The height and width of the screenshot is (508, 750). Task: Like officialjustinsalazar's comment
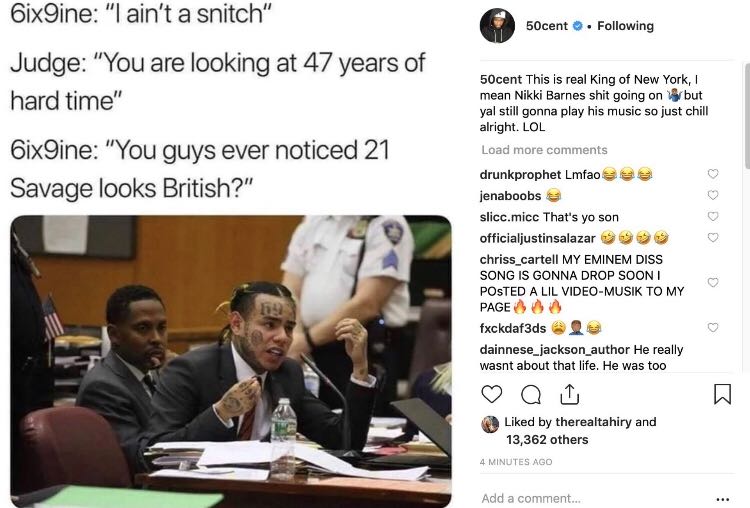pyautogui.click(x=713, y=238)
